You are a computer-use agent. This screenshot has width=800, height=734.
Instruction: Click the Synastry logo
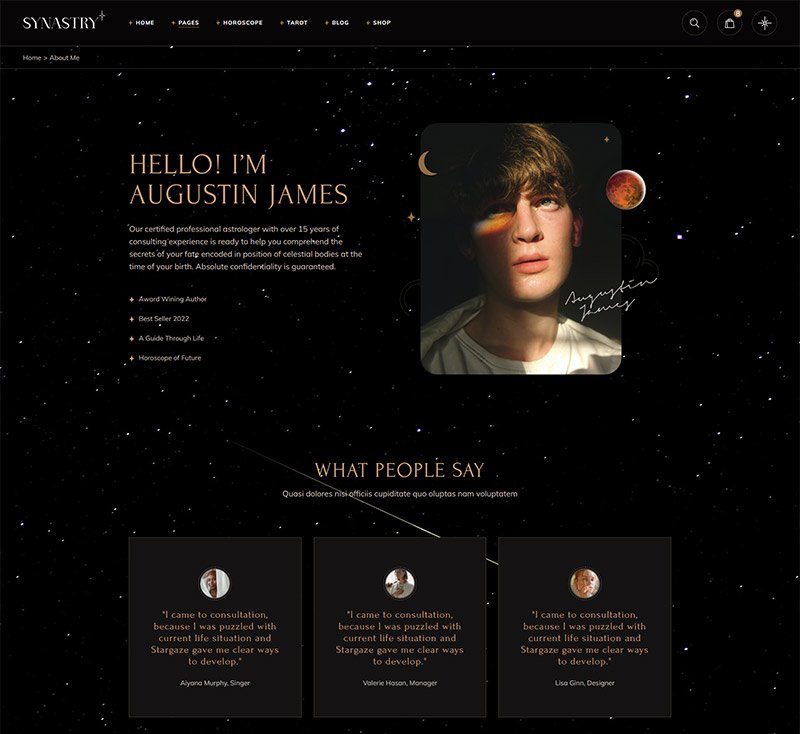[64, 22]
